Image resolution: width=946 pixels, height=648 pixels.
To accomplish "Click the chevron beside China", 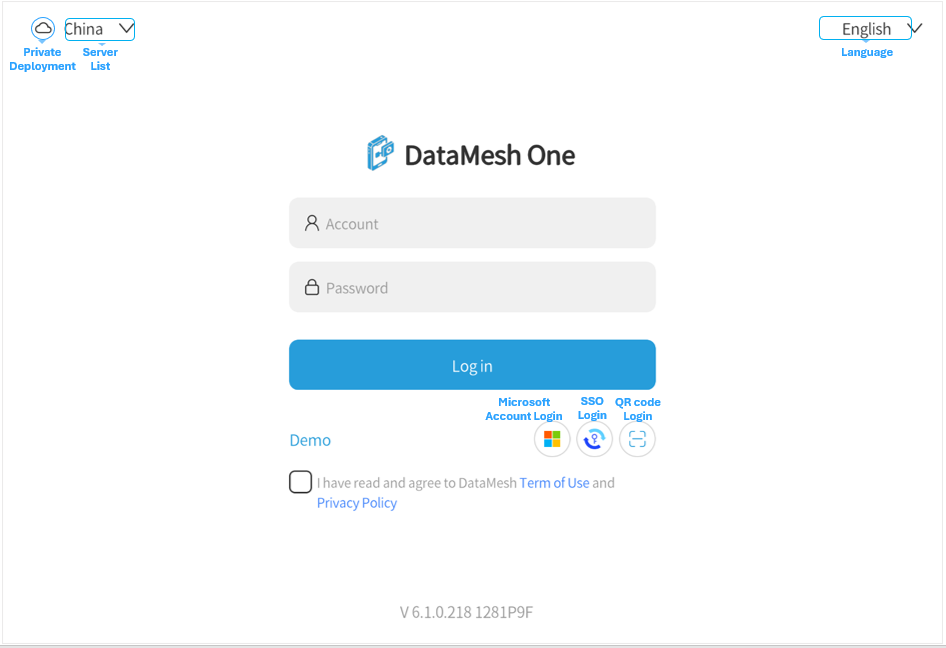I will (126, 28).
